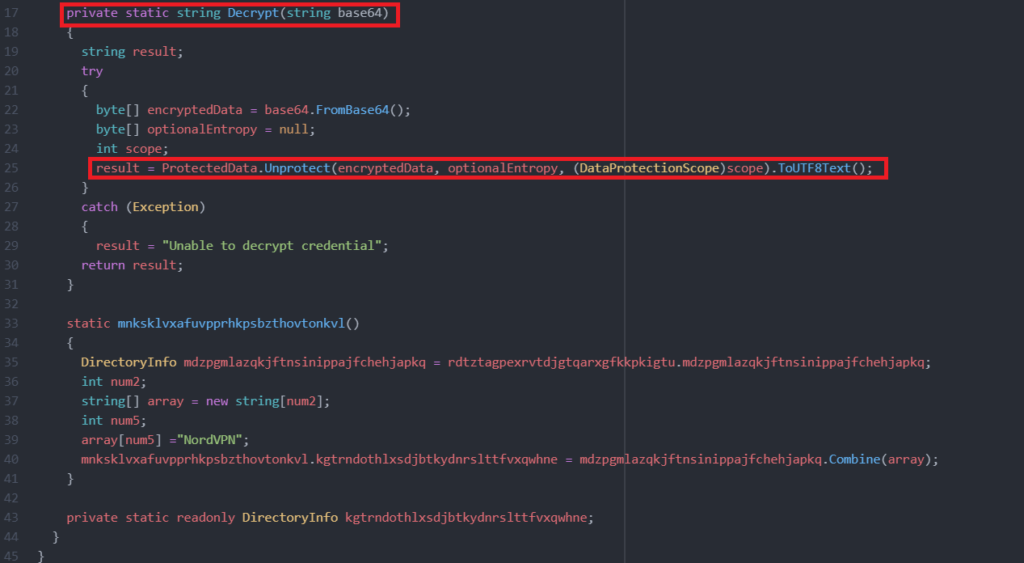The image size is (1024, 563).
Task: Click the DataProtectionScope cast type
Action: coord(649,168)
